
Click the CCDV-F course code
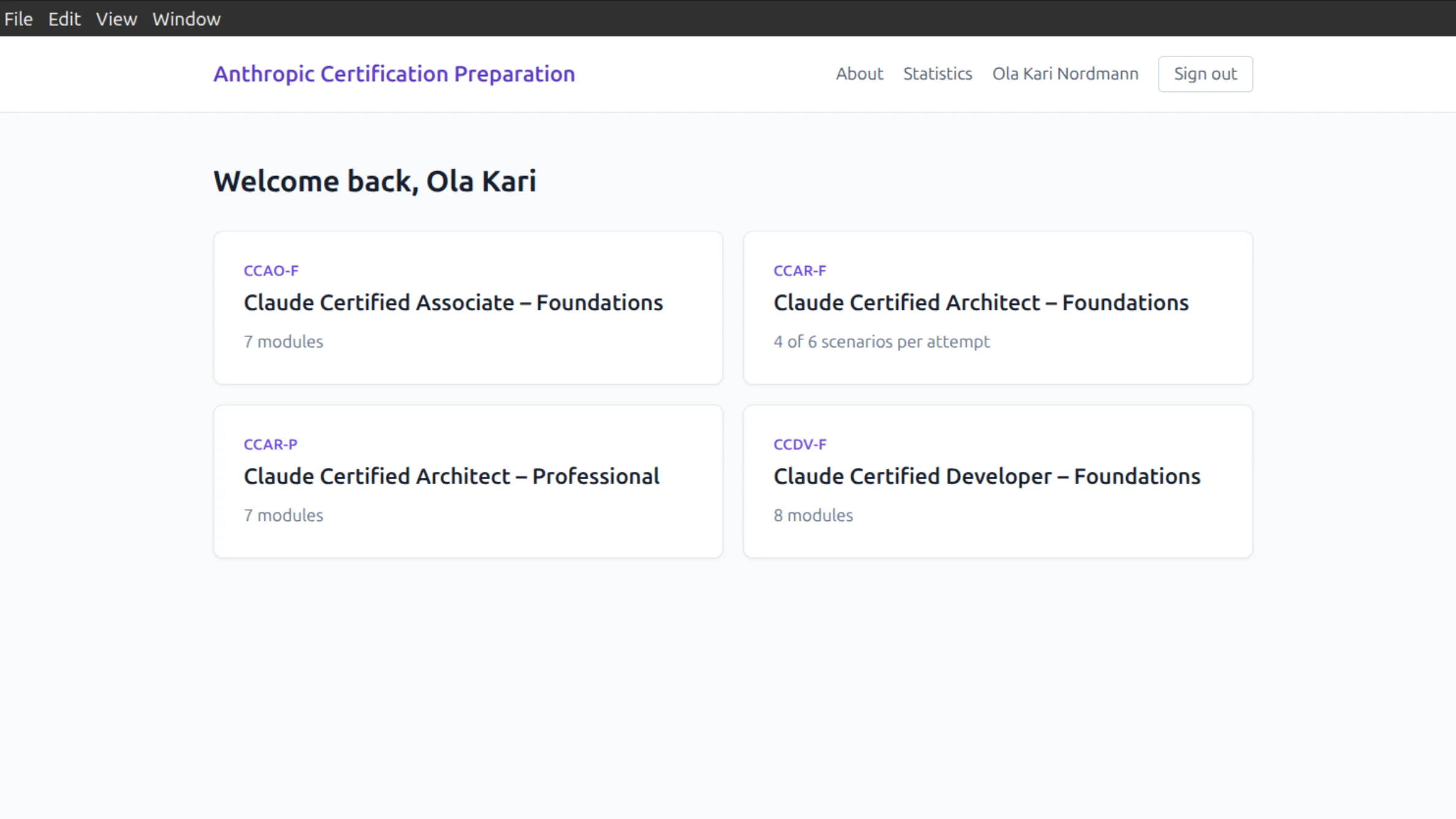(x=800, y=444)
